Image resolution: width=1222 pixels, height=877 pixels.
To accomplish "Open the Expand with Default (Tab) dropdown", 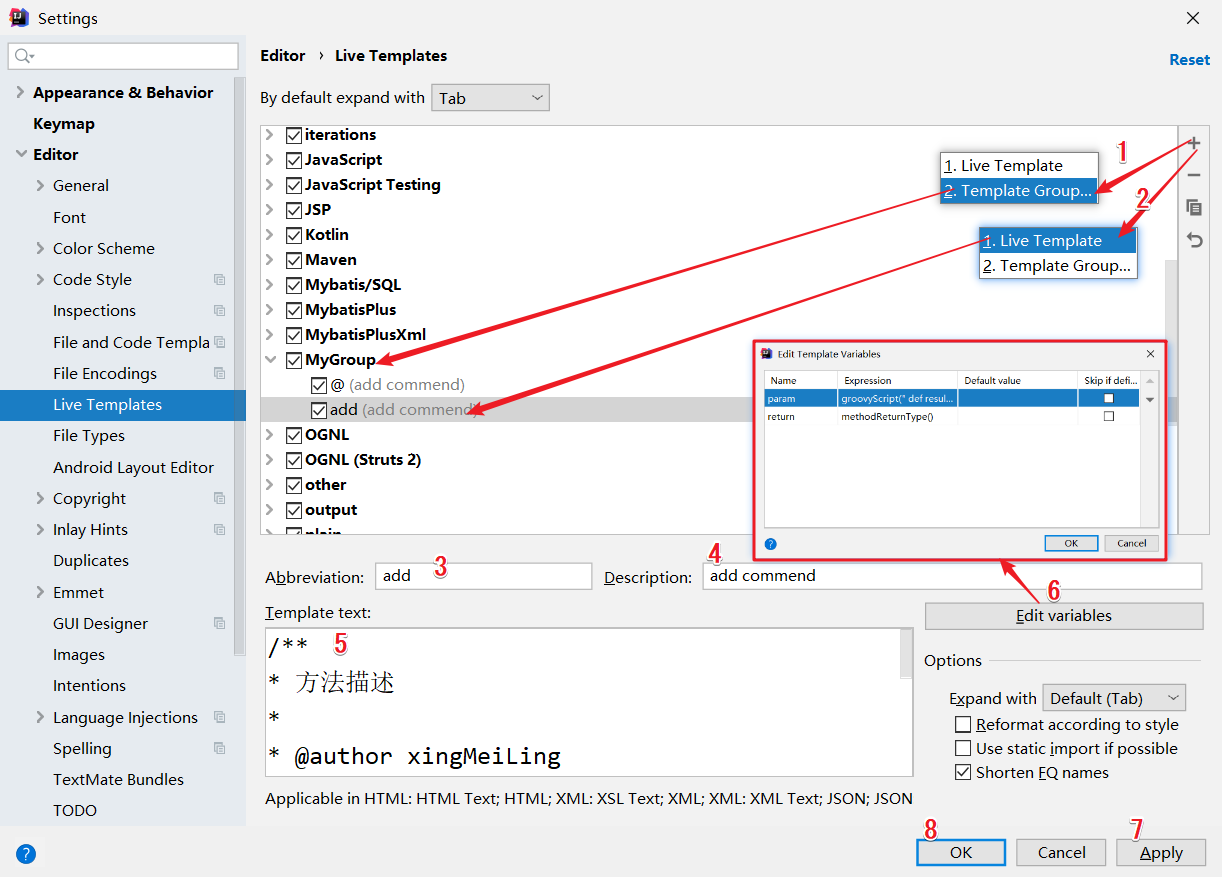I will 1113,698.
